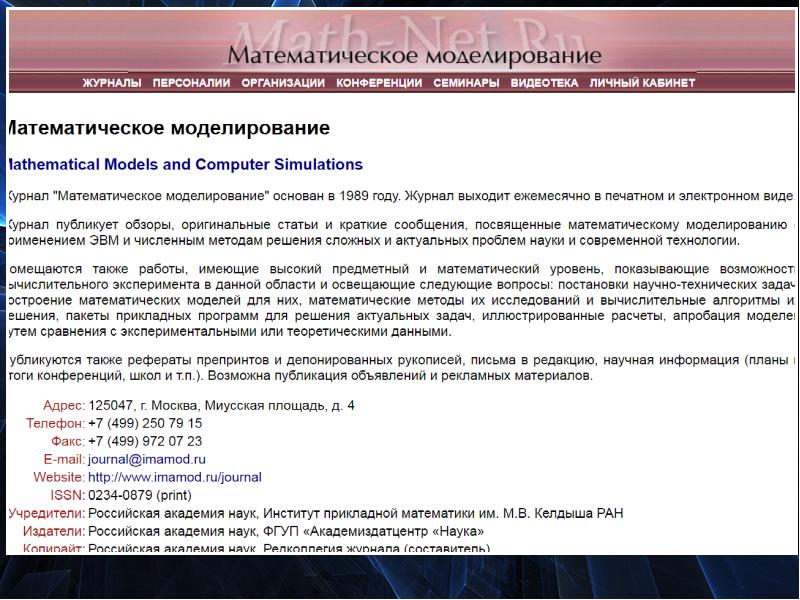Click the Учредители label

(47, 513)
